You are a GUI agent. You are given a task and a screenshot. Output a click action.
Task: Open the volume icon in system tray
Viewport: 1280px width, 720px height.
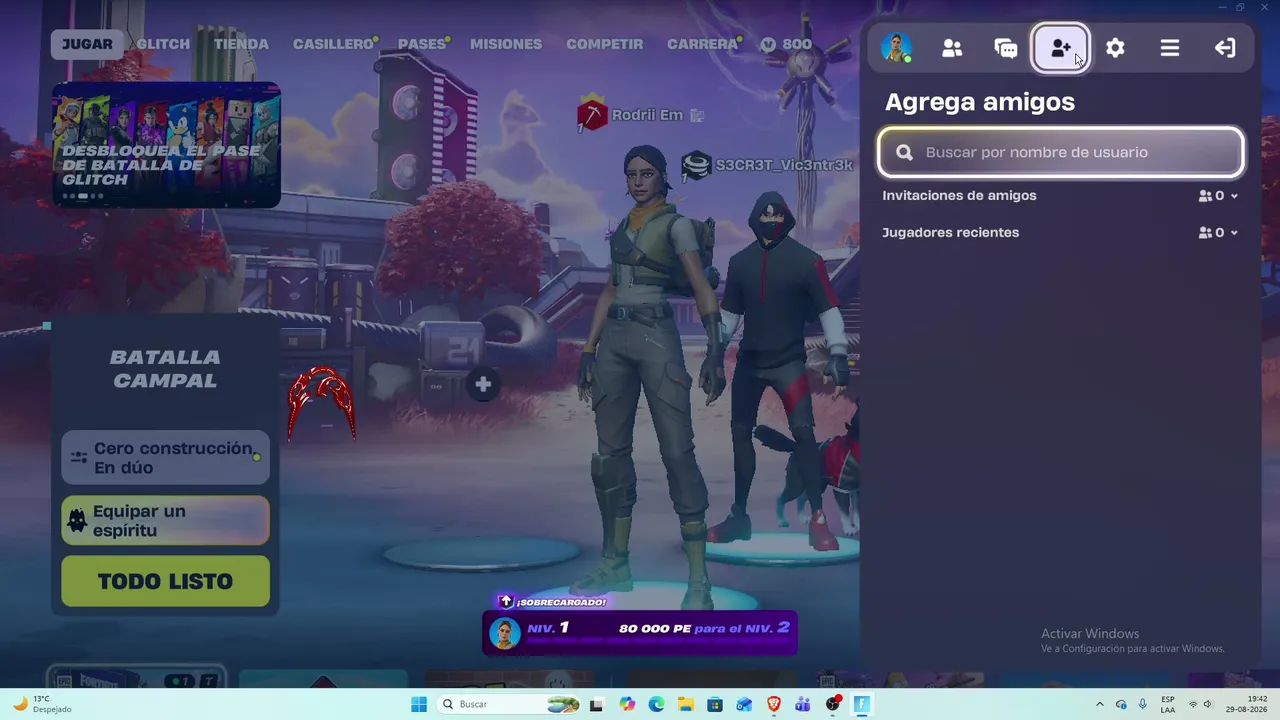1208,704
